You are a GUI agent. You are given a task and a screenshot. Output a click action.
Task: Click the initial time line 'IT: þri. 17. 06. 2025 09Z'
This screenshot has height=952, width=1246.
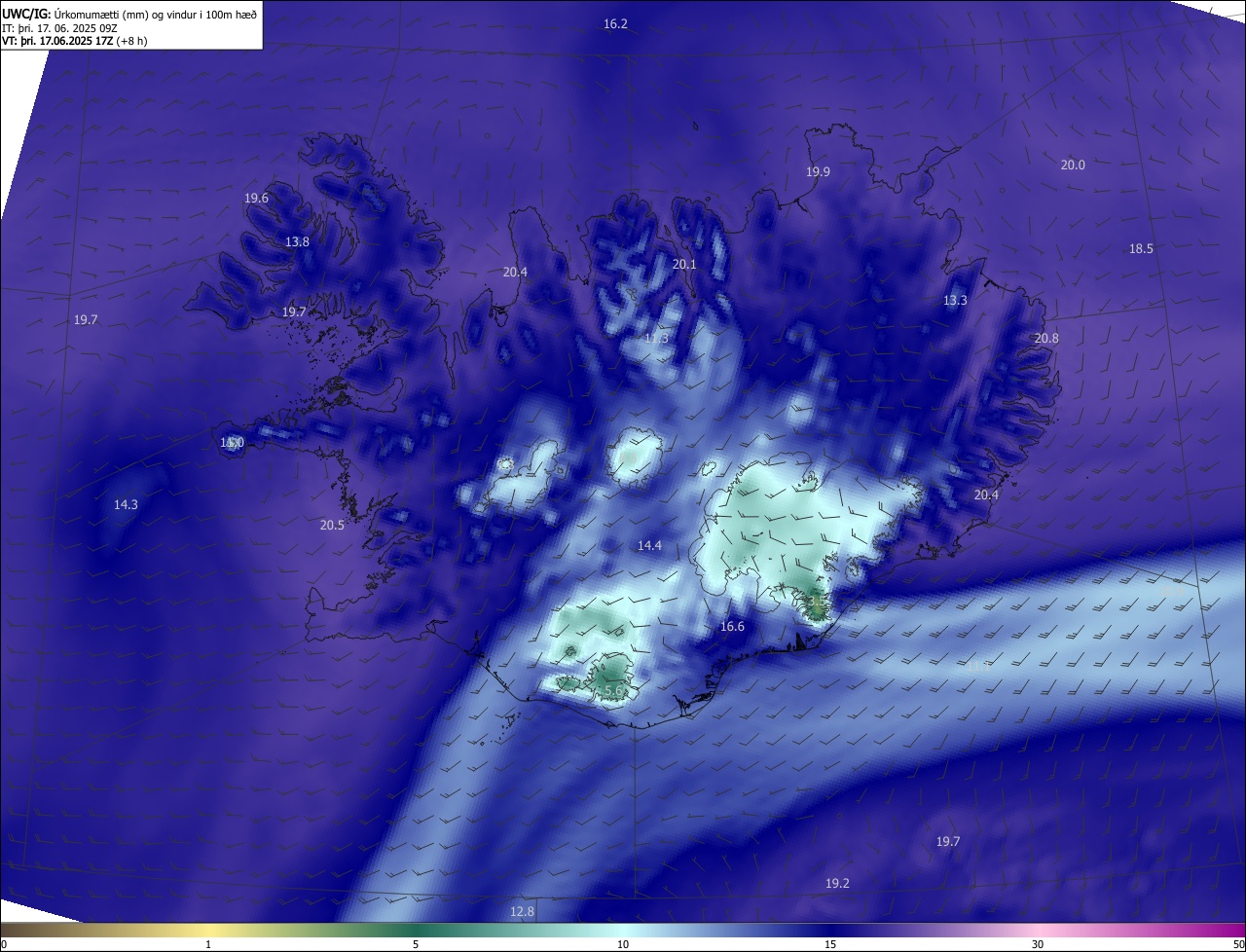(59, 28)
